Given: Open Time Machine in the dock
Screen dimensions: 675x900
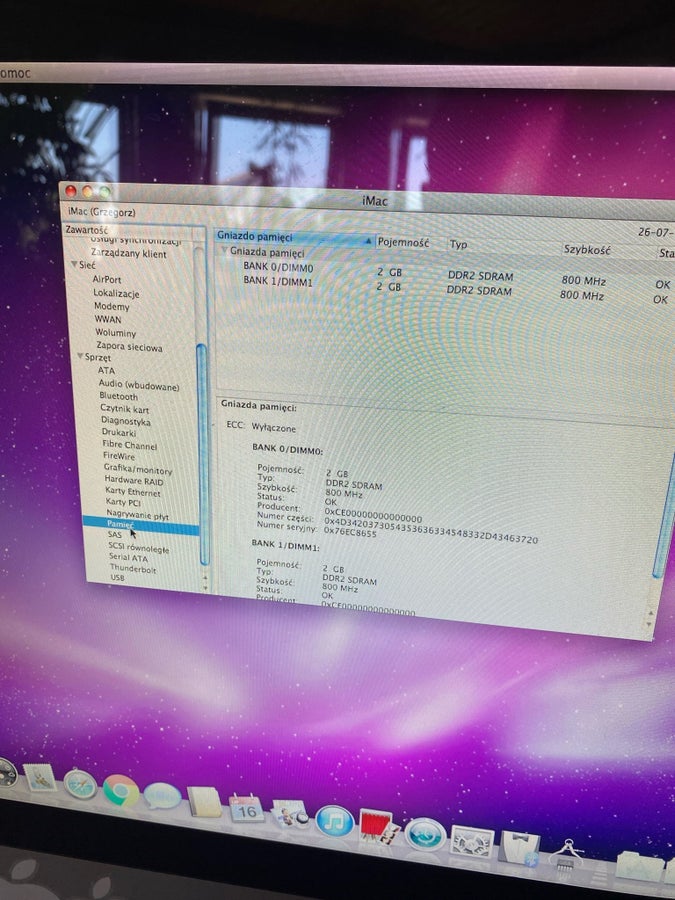Looking at the screenshot, I should (425, 835).
